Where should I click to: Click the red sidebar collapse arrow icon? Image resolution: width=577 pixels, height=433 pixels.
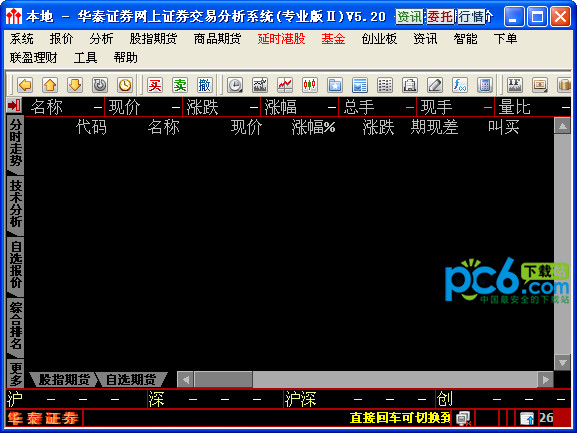[14, 106]
